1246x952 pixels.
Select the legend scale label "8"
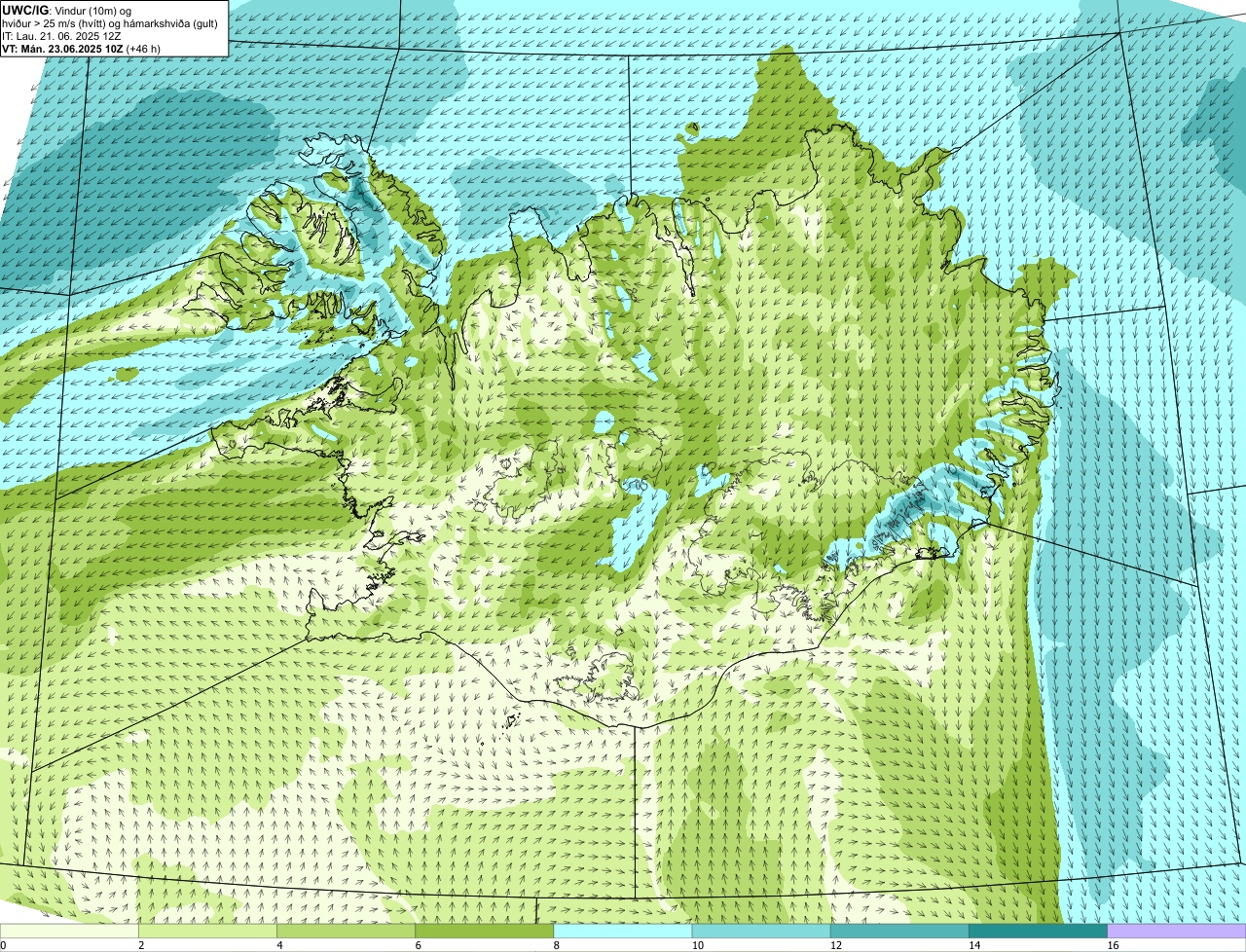[556, 945]
